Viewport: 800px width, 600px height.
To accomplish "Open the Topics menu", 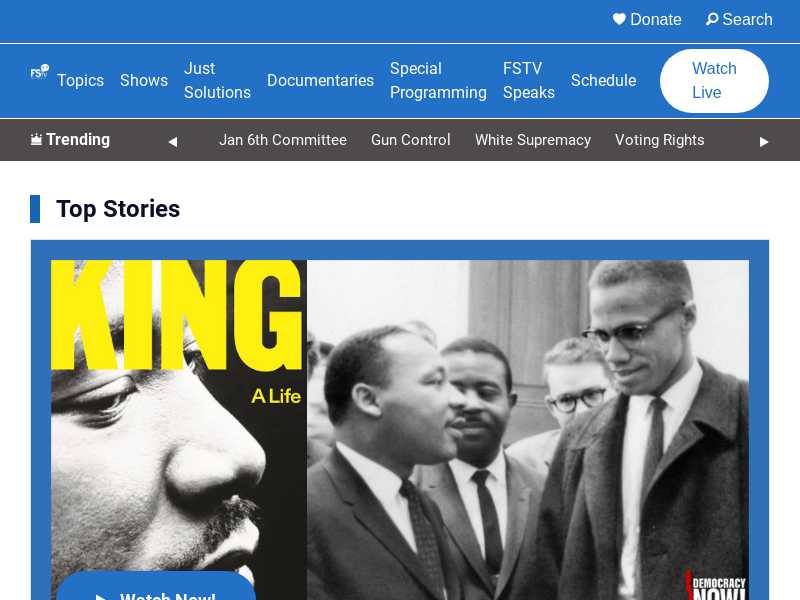I will pyautogui.click(x=80, y=81).
